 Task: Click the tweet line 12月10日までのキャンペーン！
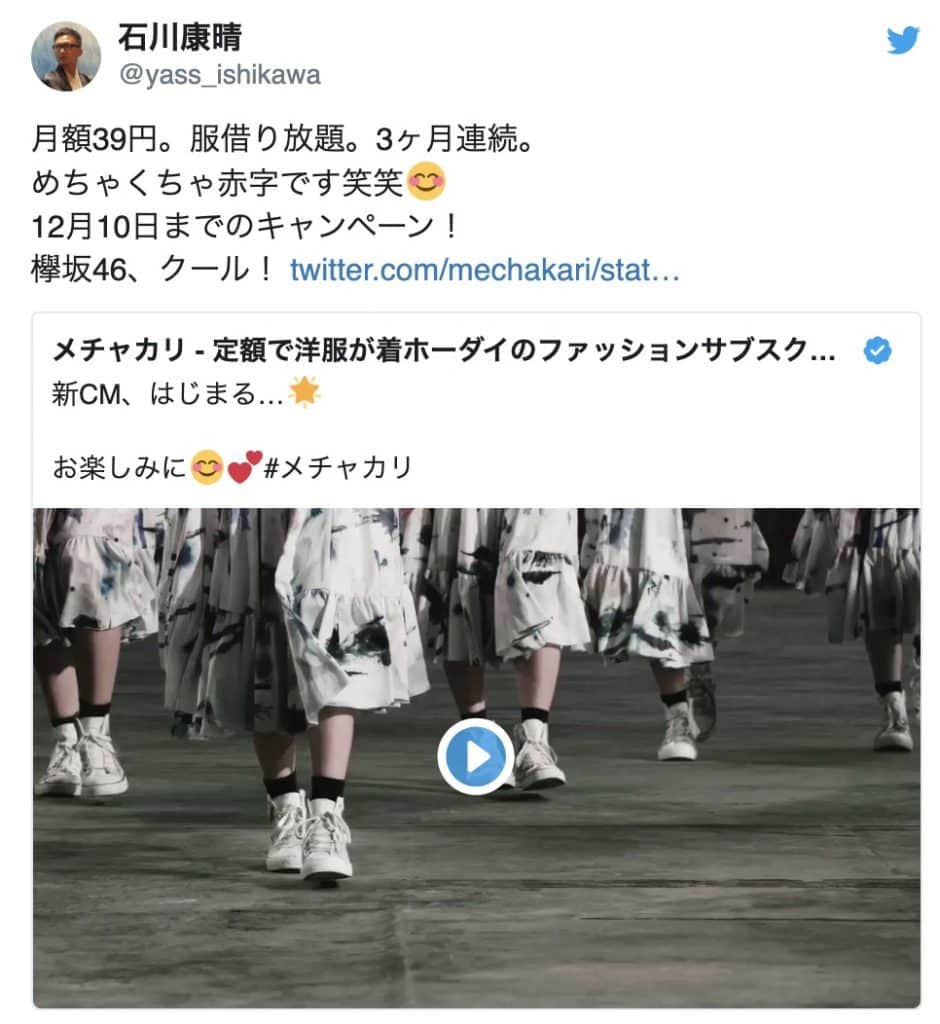point(246,226)
